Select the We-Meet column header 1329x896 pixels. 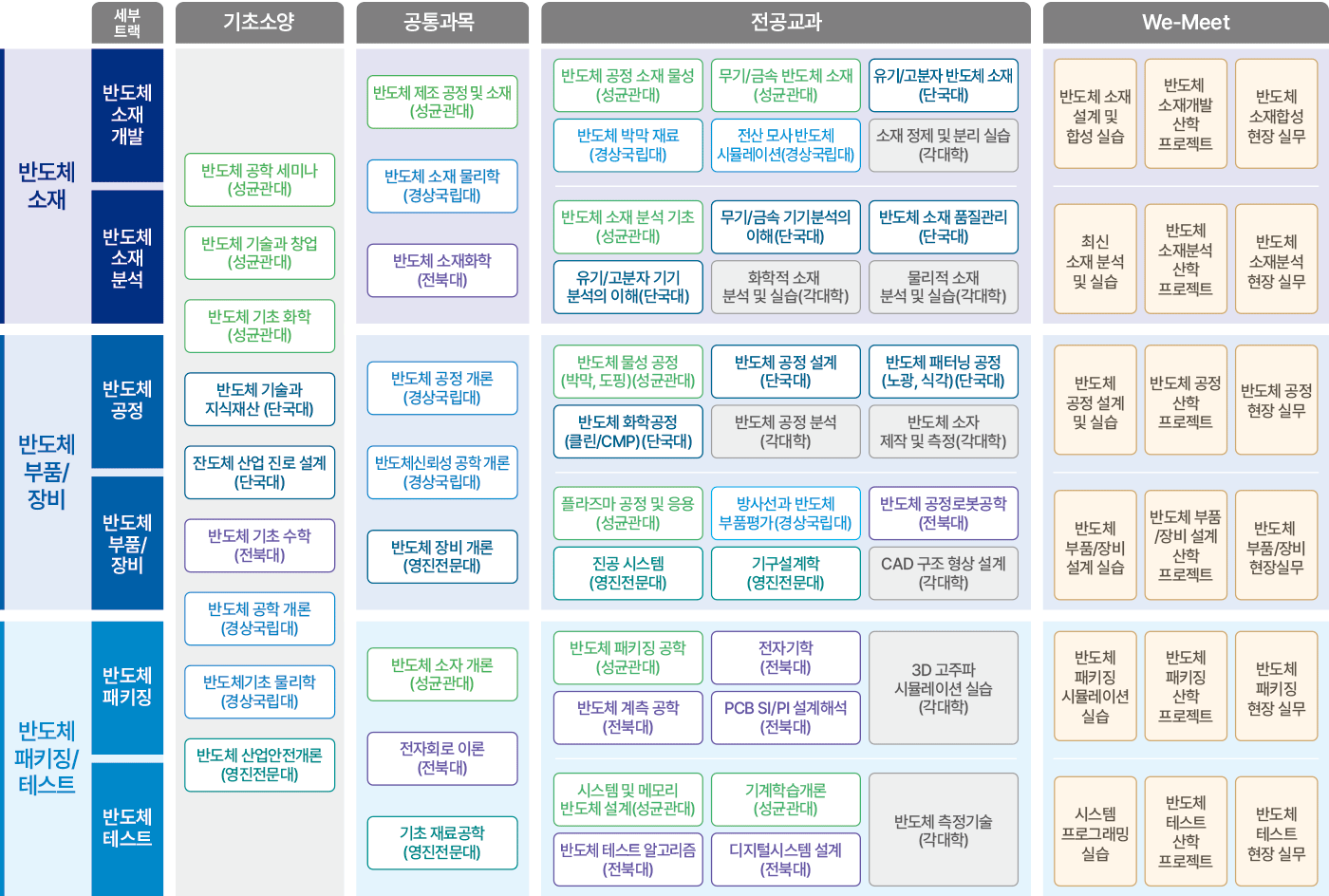[x=1186, y=22]
